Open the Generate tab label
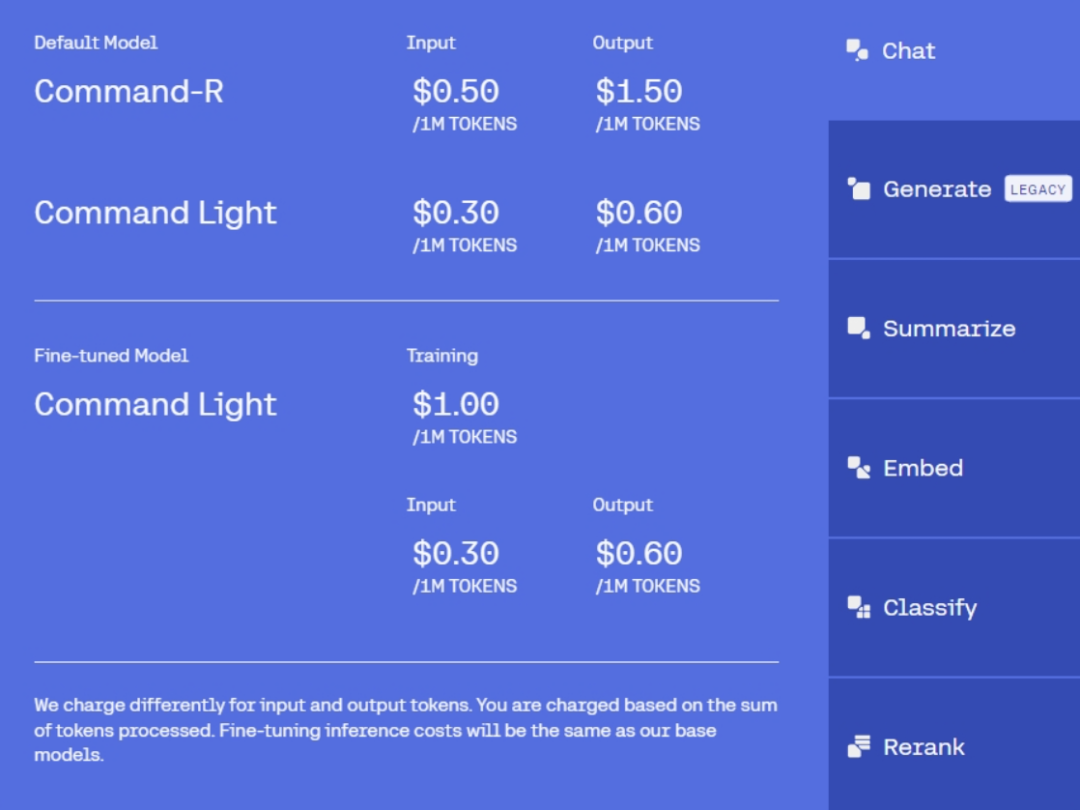1080x810 pixels. (937, 189)
